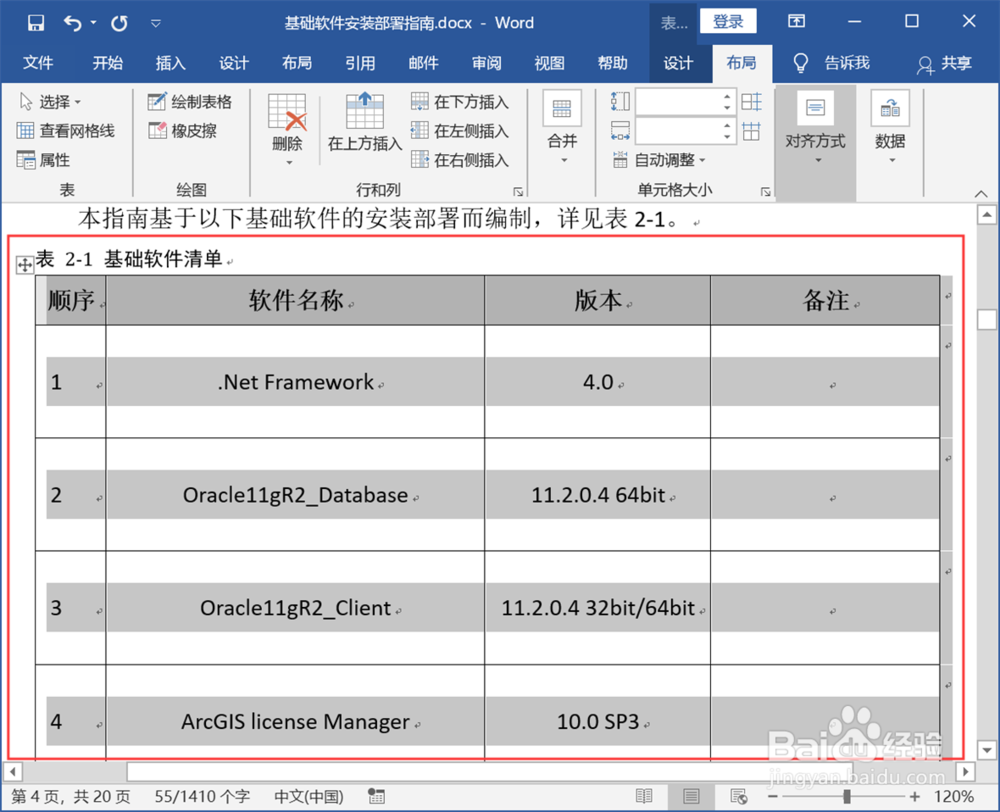Click the page count 第4页,共20页 status
The image size is (1000, 812).
pos(71,796)
